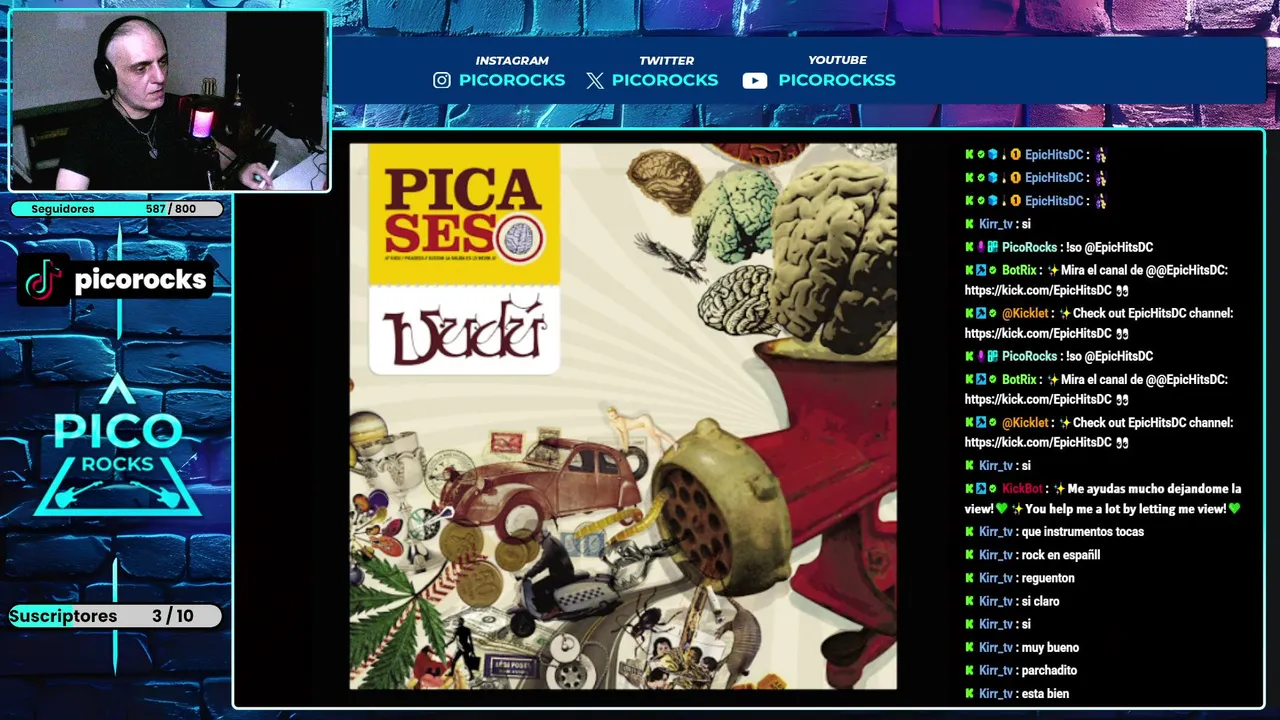This screenshot has width=1280, height=720.
Task: Click the TikTok logo icon
Action: (43, 279)
